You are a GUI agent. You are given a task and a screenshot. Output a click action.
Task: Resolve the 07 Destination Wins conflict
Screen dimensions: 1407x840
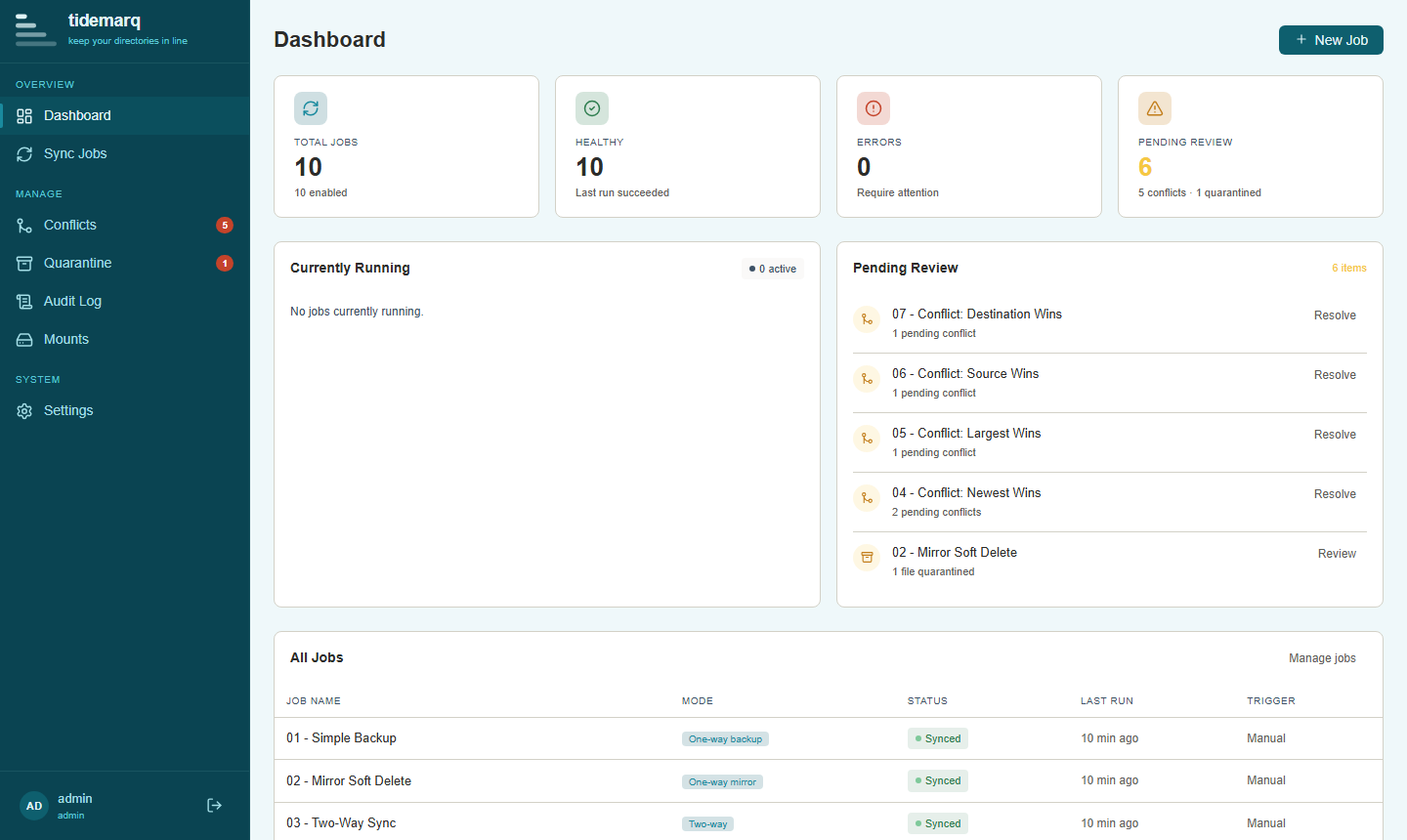pyautogui.click(x=1335, y=315)
